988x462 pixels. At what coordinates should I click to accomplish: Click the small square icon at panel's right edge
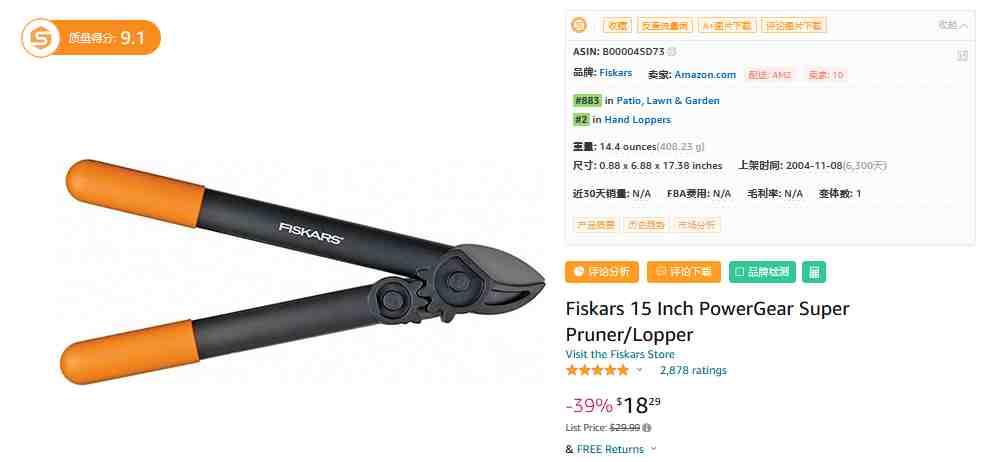962,56
